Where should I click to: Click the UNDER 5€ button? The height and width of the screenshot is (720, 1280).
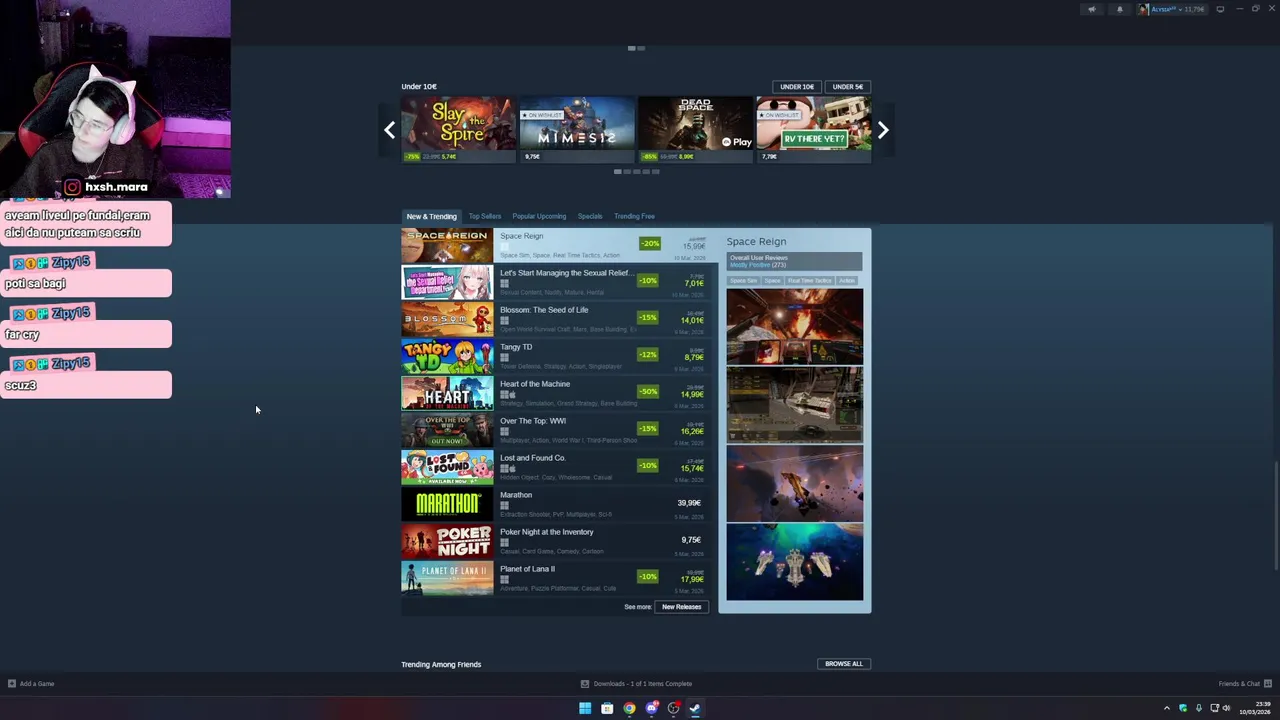(847, 87)
